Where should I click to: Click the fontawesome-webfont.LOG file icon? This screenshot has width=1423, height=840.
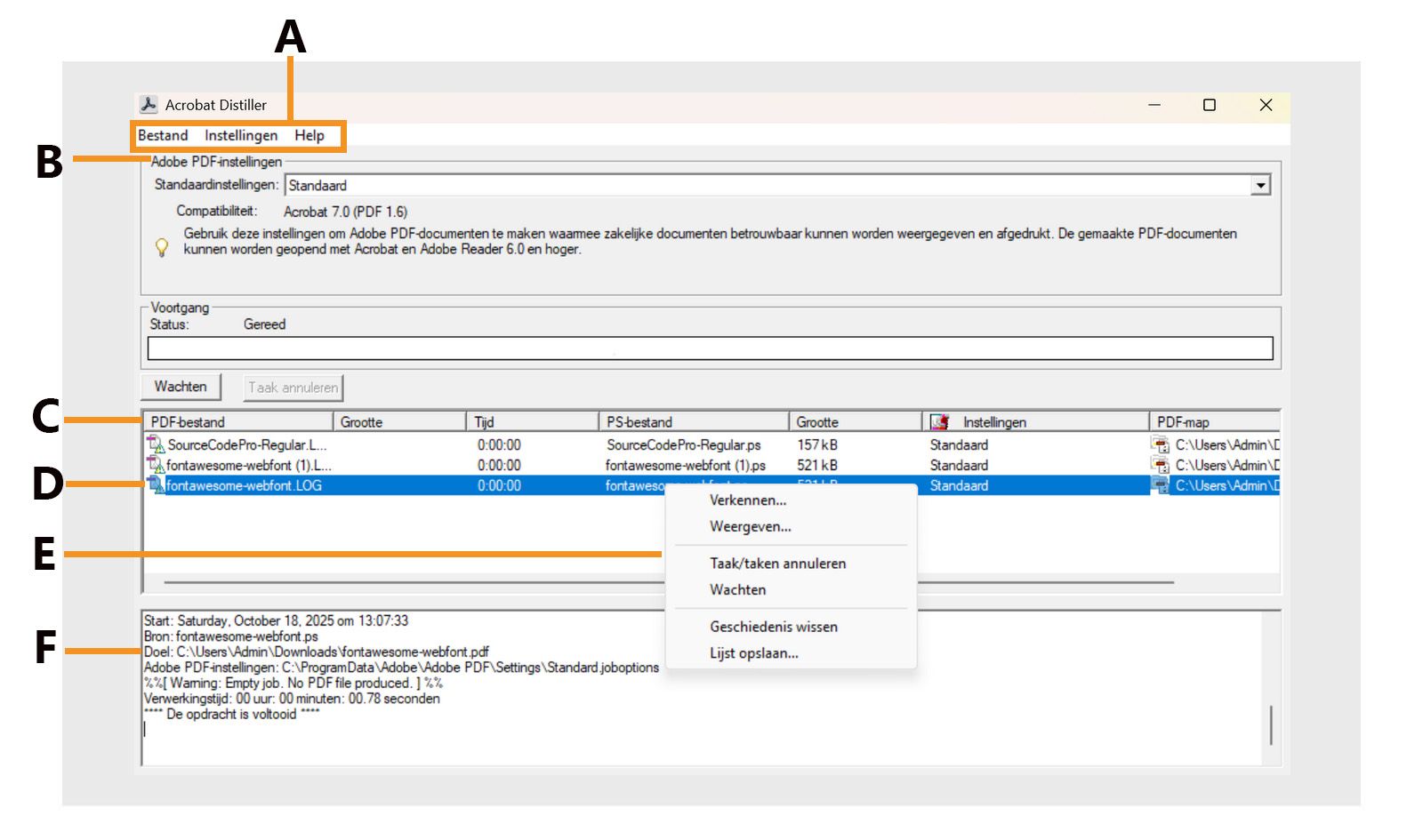156,485
